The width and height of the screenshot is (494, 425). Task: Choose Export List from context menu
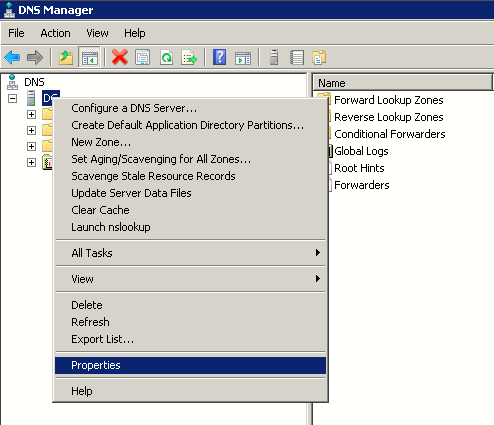tap(190, 339)
